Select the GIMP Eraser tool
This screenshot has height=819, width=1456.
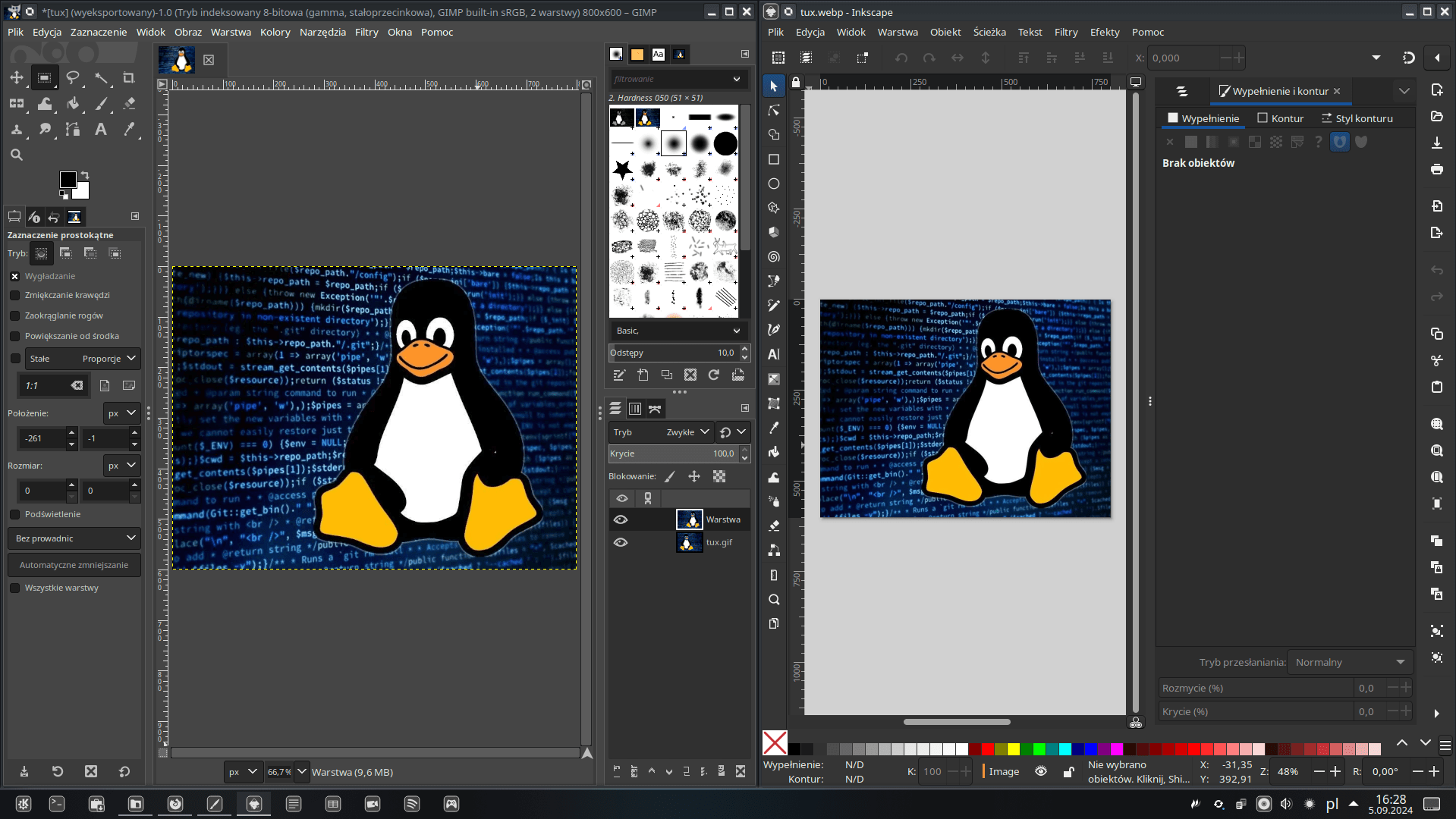(x=129, y=103)
